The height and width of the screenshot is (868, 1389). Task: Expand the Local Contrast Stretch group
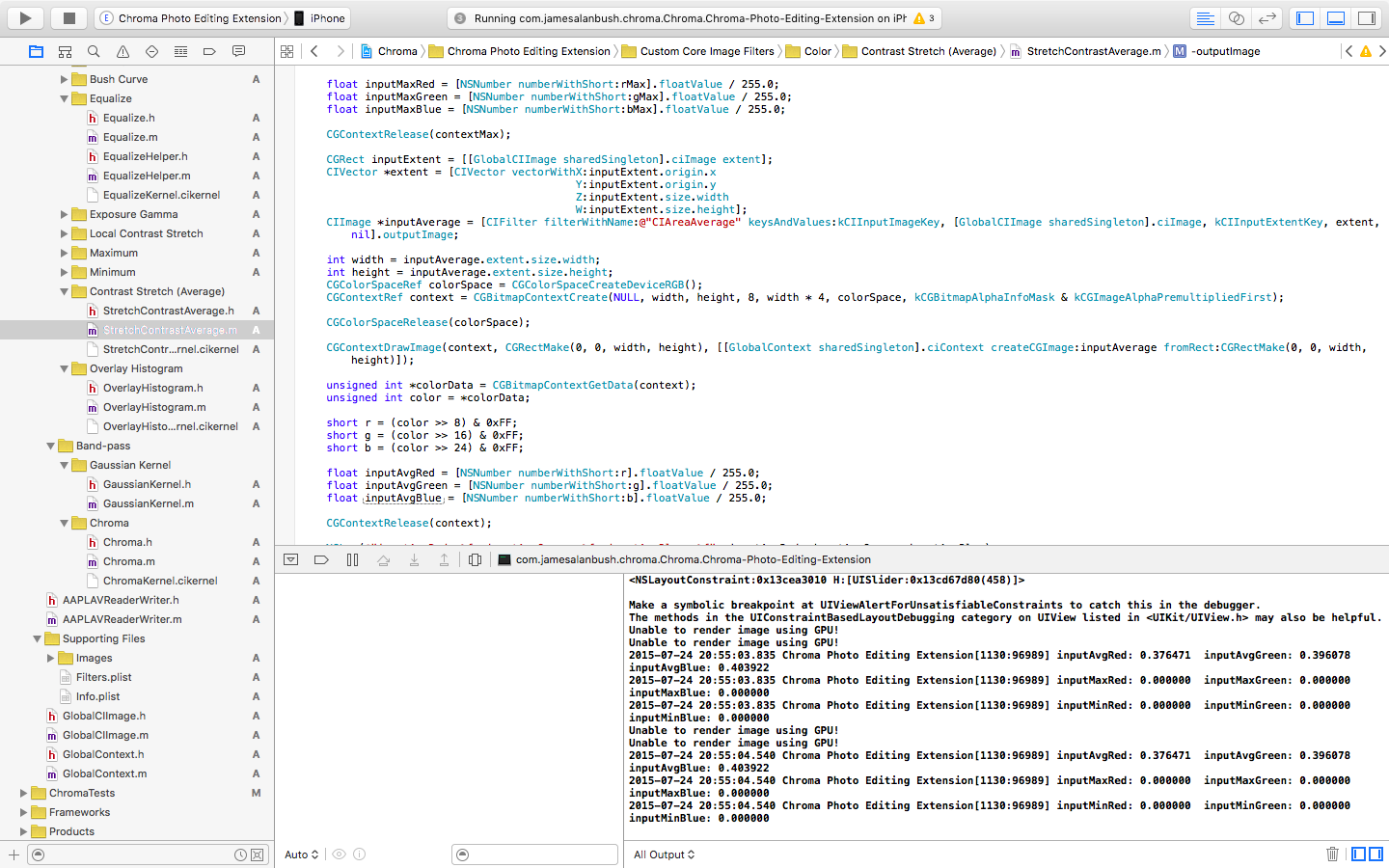(x=64, y=233)
